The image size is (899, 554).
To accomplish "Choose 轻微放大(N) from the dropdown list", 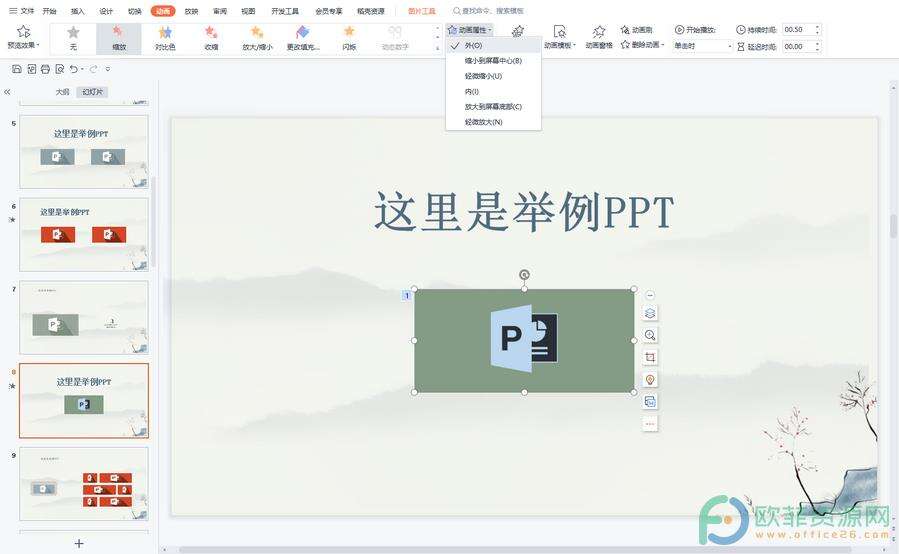I will [484, 122].
